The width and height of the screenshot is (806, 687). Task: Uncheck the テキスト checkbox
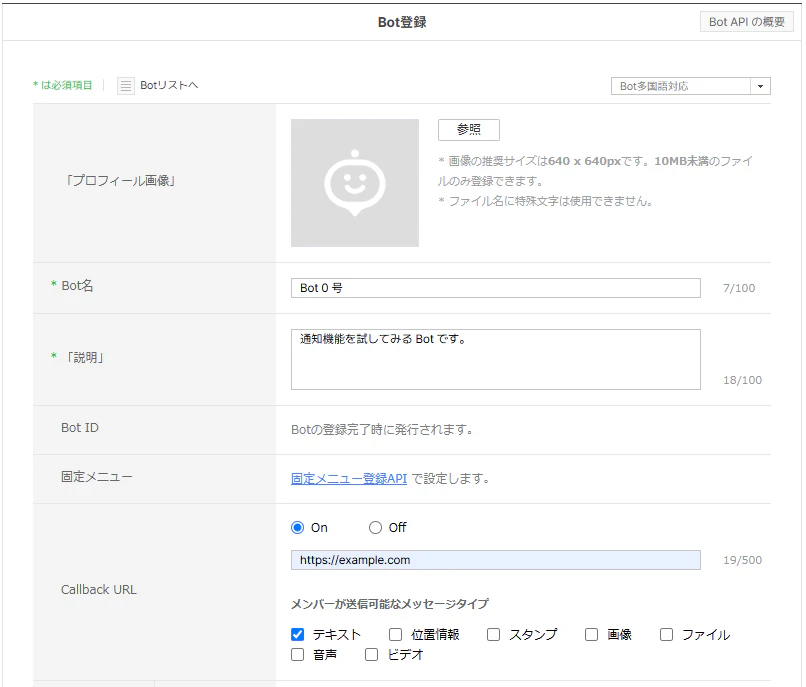[x=298, y=635]
